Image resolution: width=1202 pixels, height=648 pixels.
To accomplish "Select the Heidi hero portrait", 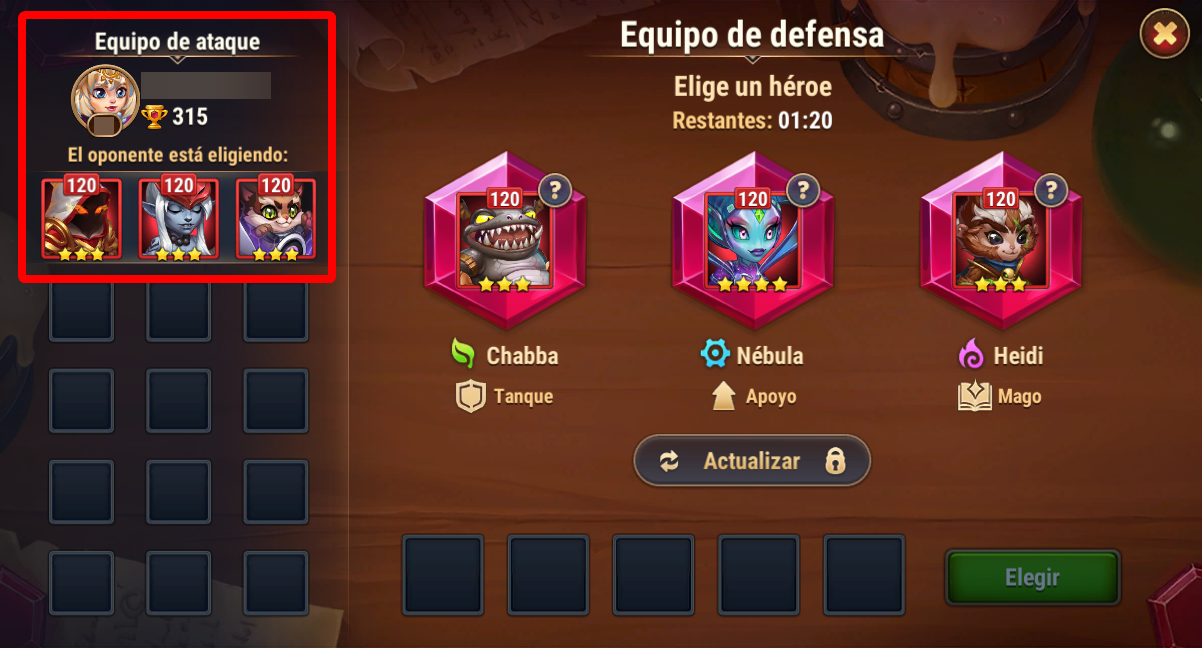I will (1000, 241).
